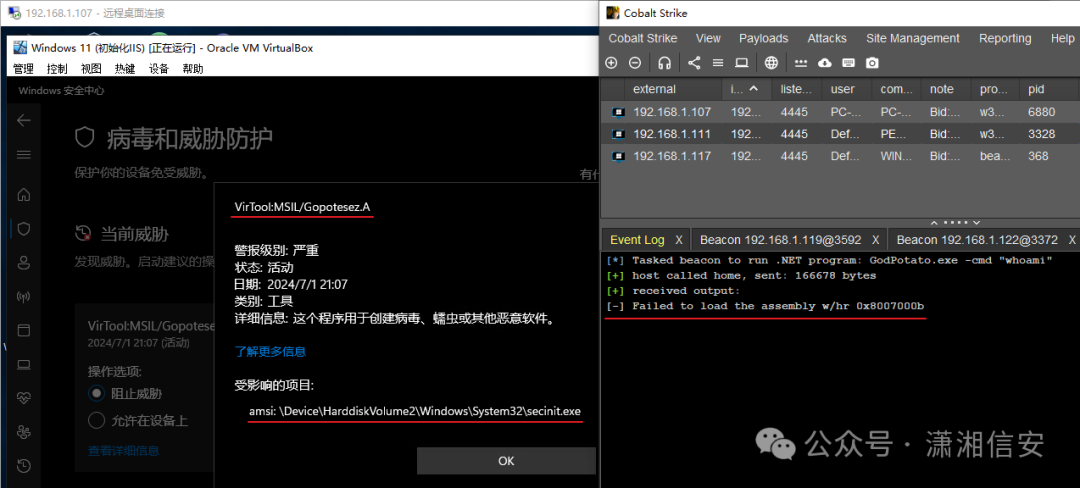Screen dimensions: 1080x488
Task: Click the computer icon for beacon 192.168.1.107
Action: tap(618, 112)
